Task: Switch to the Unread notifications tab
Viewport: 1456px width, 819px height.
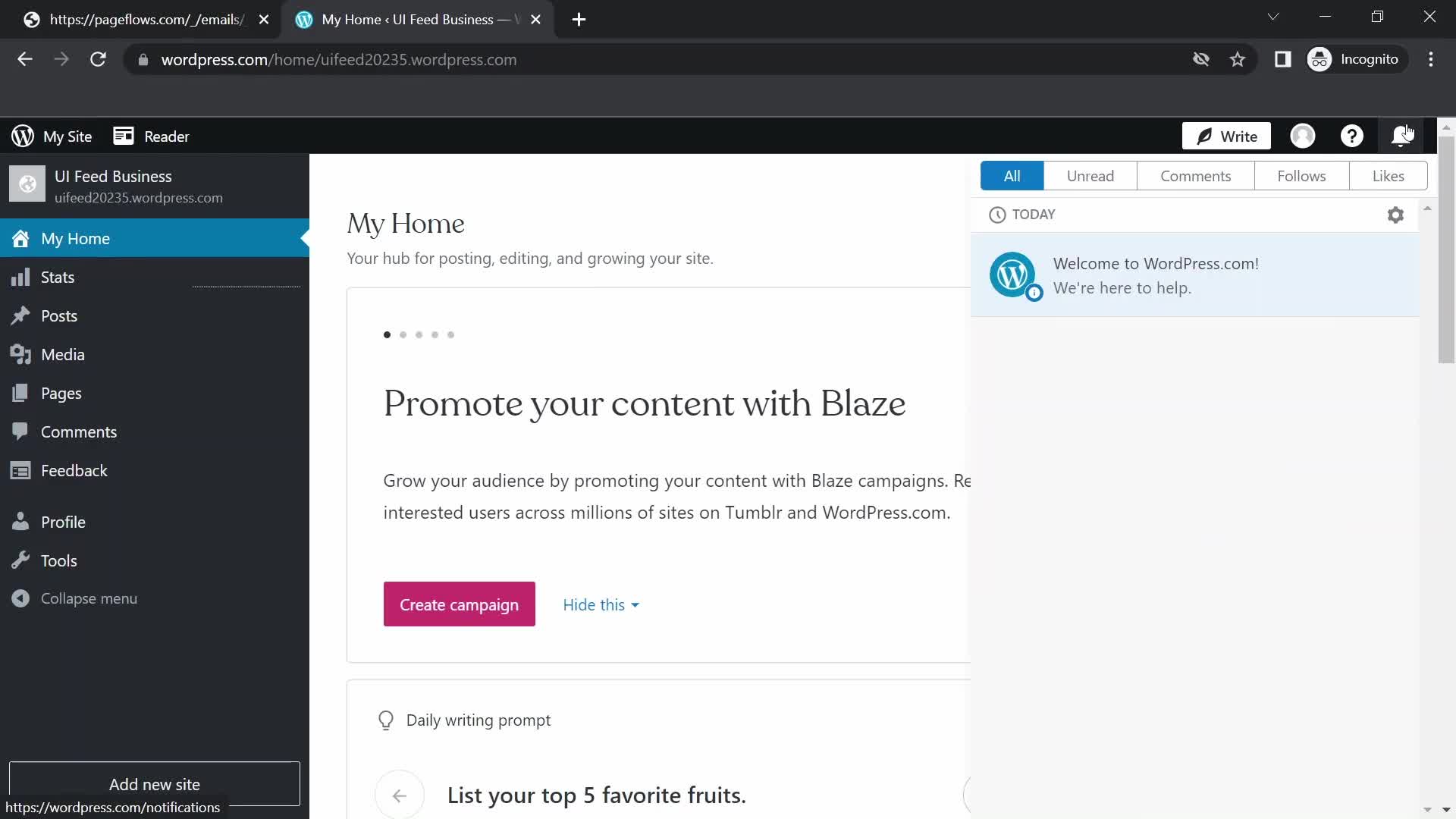Action: click(1090, 175)
